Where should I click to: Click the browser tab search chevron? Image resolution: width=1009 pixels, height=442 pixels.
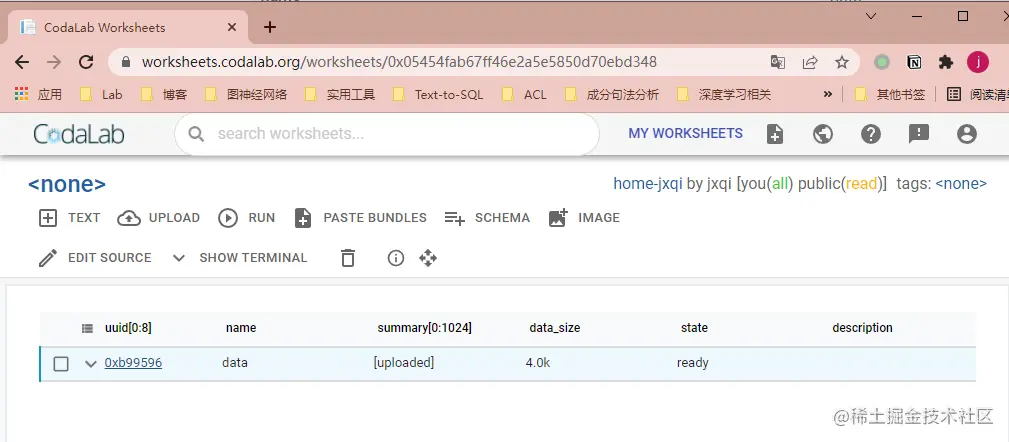click(x=871, y=16)
